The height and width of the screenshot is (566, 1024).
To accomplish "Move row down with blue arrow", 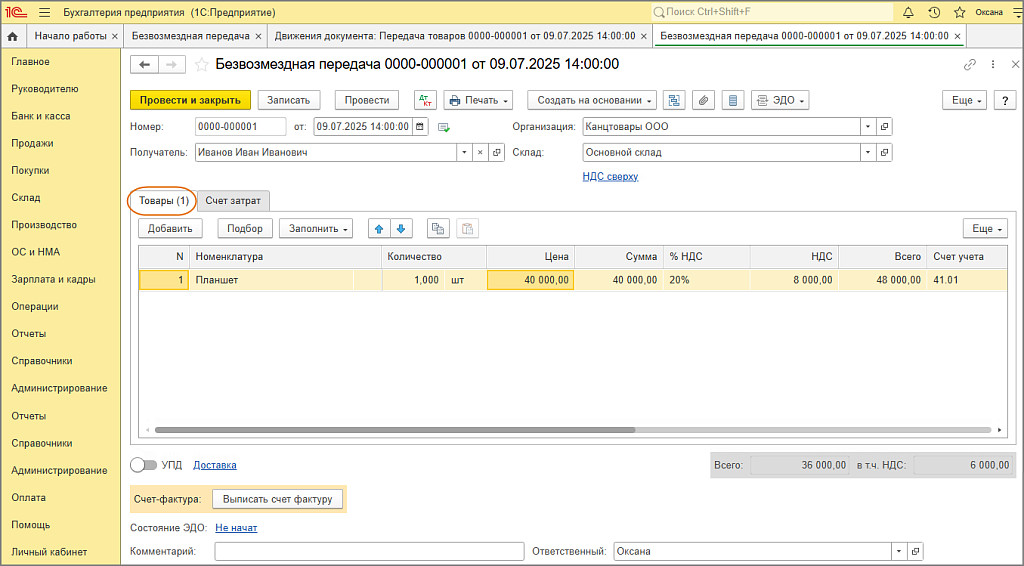I will (x=401, y=228).
